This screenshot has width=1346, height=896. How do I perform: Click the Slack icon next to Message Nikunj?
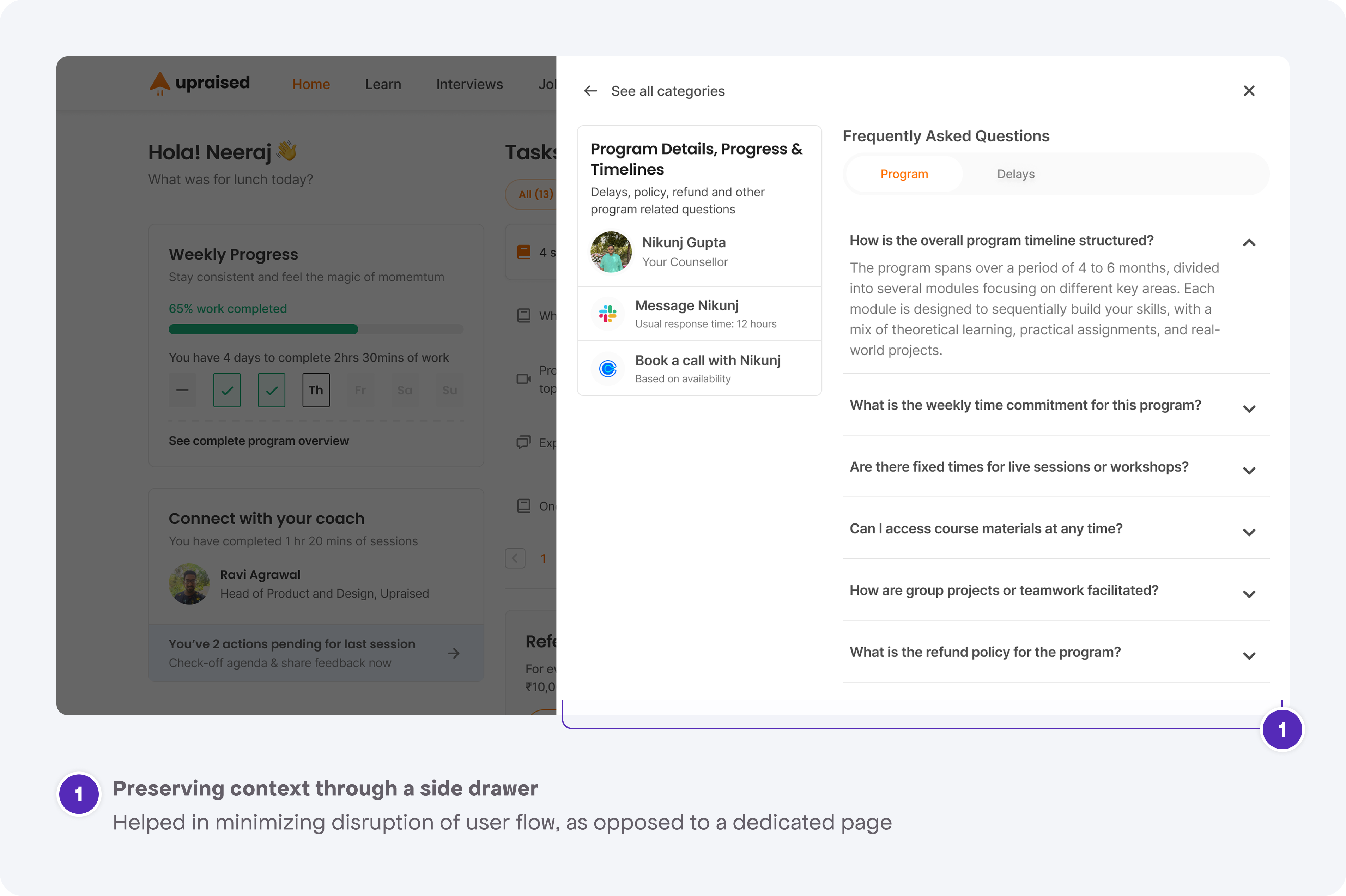click(607, 313)
